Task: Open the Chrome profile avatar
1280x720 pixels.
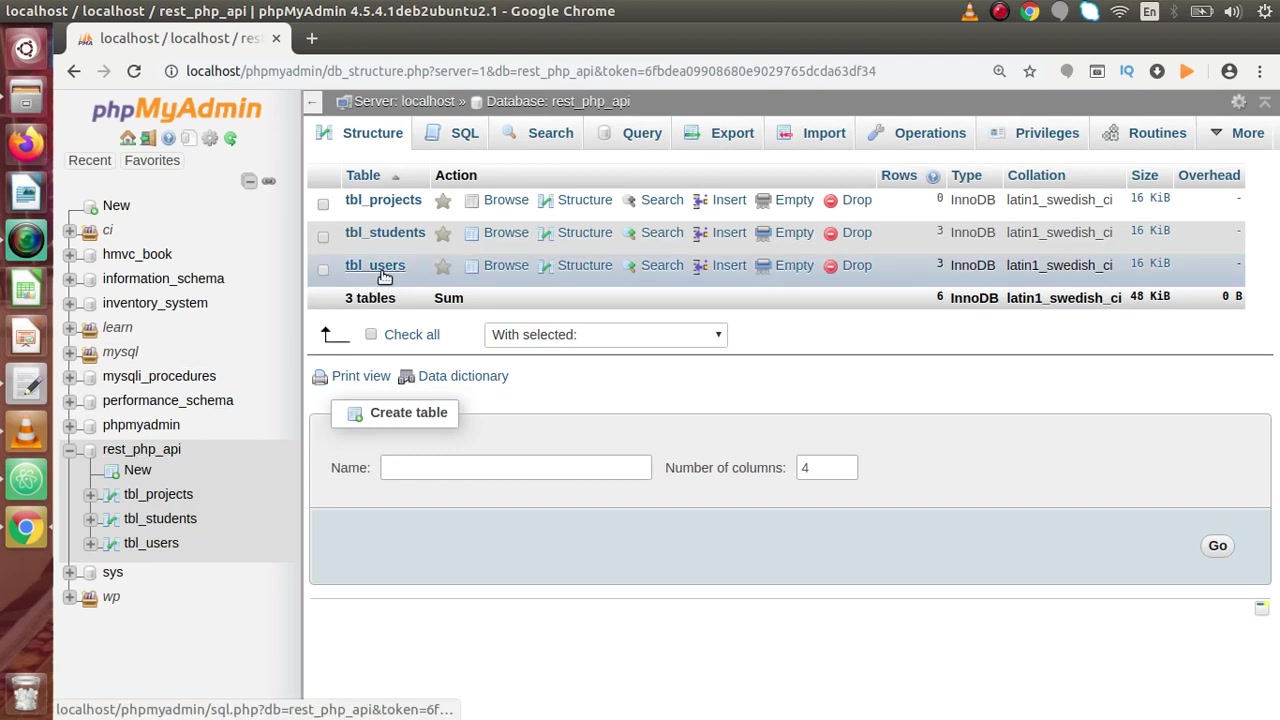Action: (1229, 71)
